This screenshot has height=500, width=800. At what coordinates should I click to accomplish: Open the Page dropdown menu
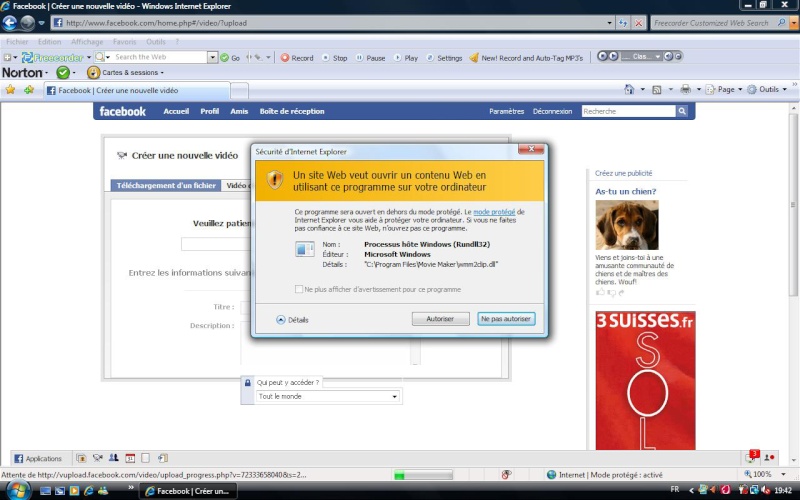724,89
